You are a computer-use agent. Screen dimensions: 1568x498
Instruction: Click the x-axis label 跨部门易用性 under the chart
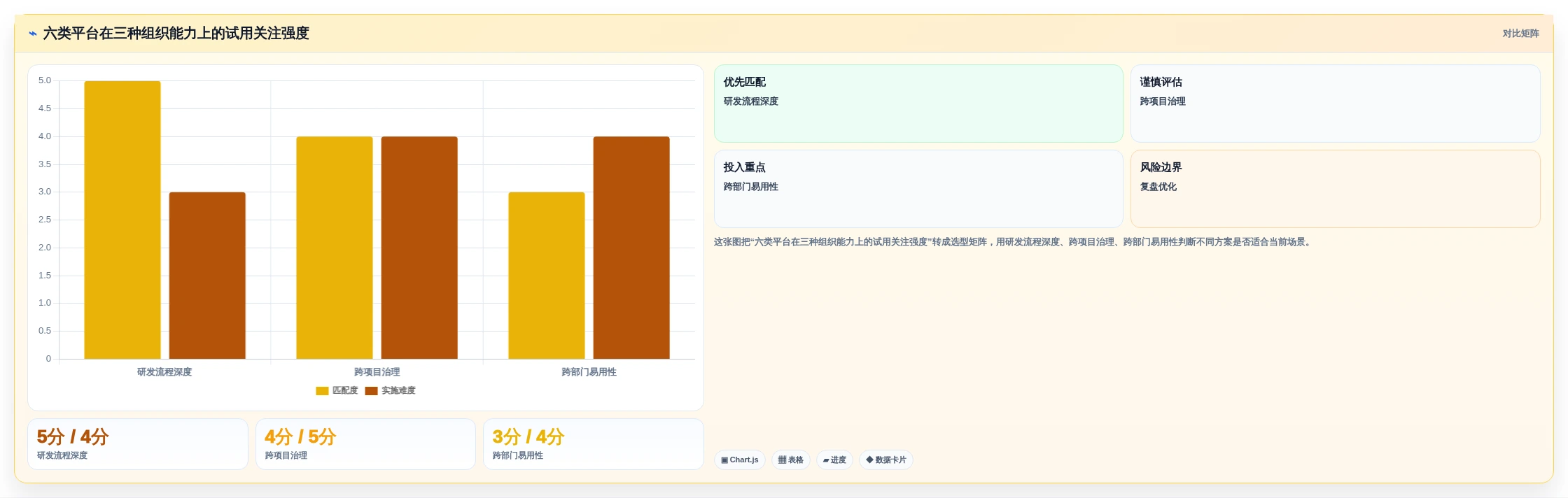click(x=589, y=372)
